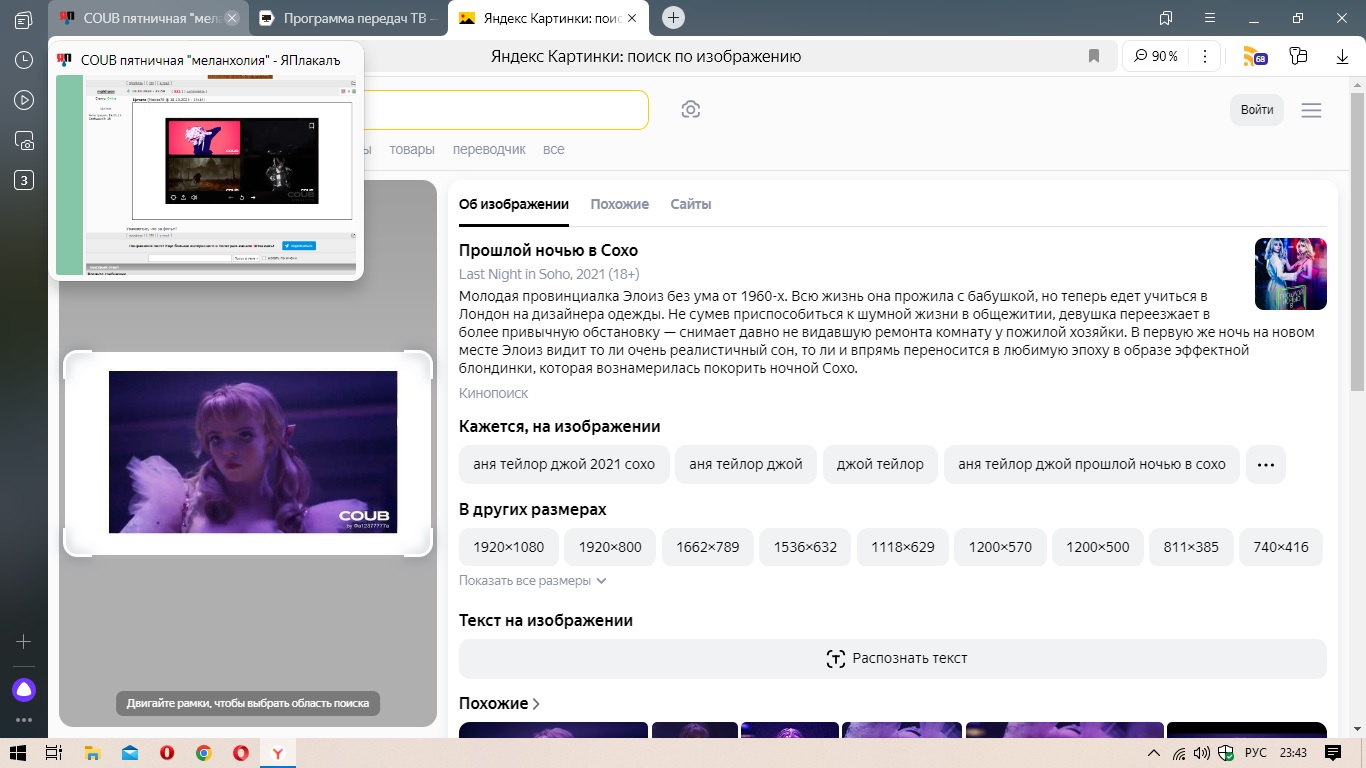Screen dimensions: 1366x768
Task: Show hidden system tray icons
Action: [1154, 753]
